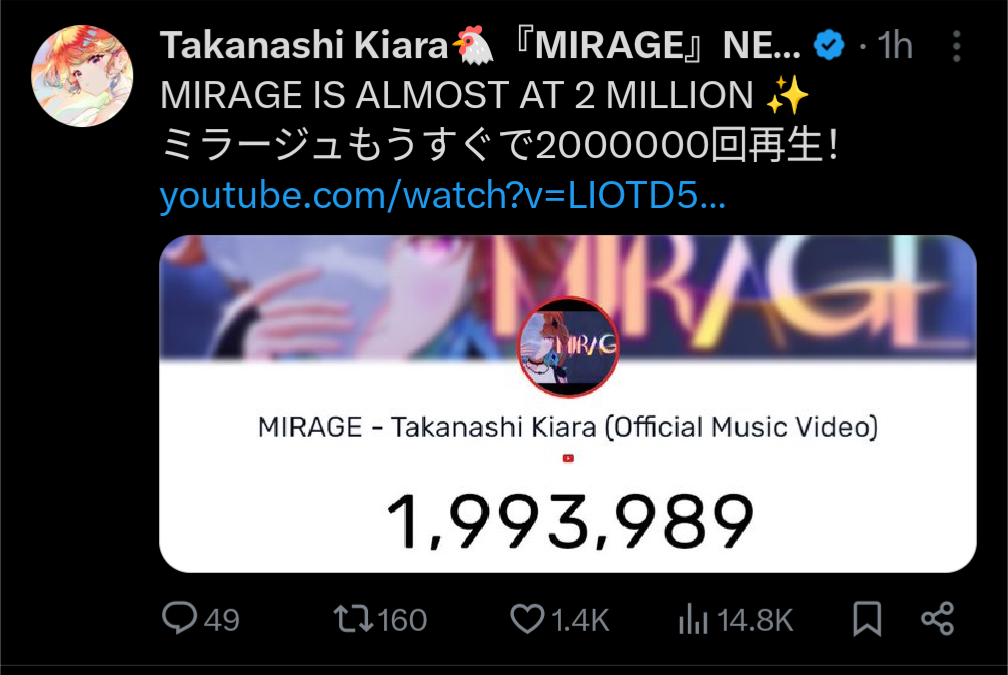Click the small red YouTube icon
Viewport: 1008px width, 675px height.
pos(568,458)
